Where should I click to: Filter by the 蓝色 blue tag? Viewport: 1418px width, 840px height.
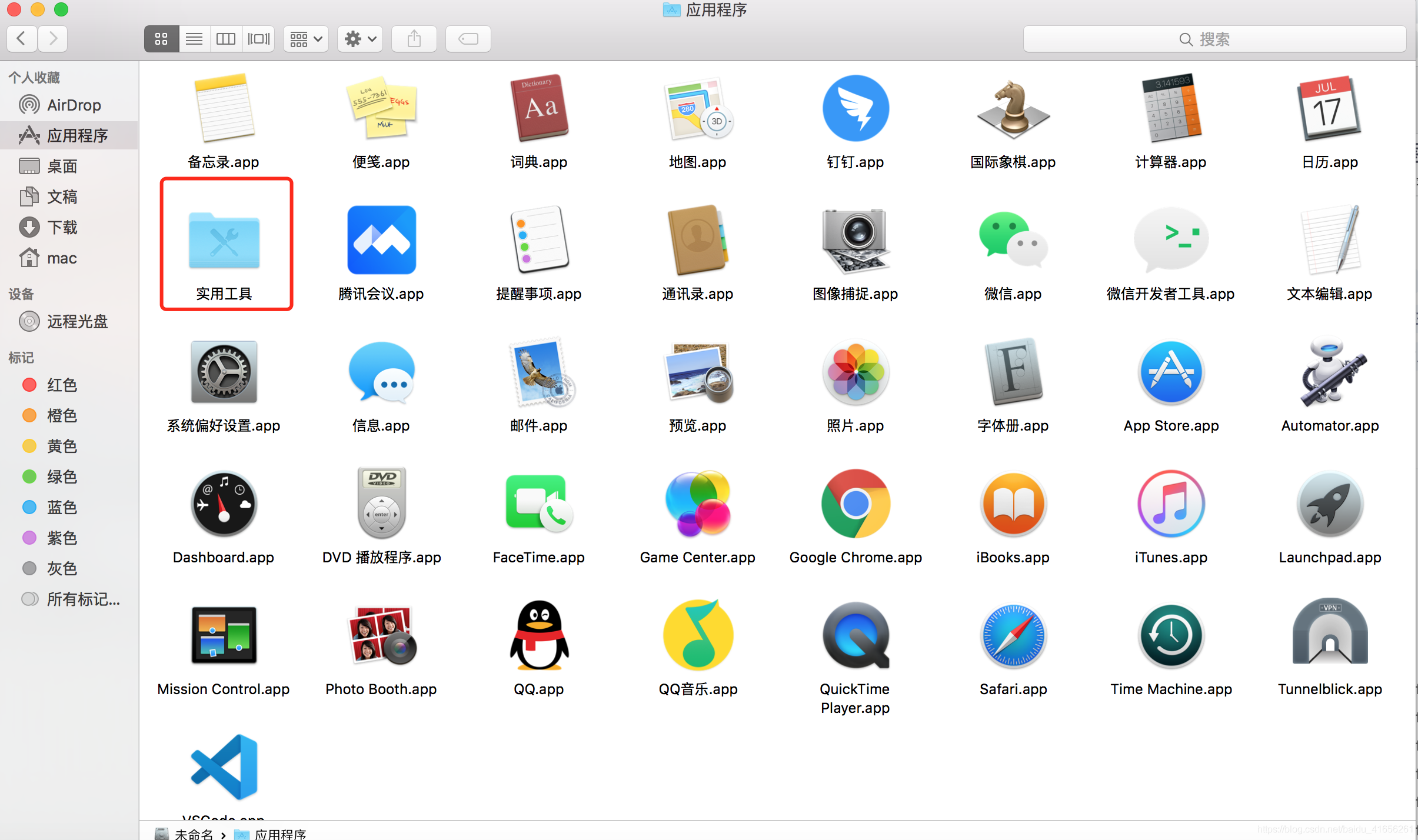tap(69, 508)
